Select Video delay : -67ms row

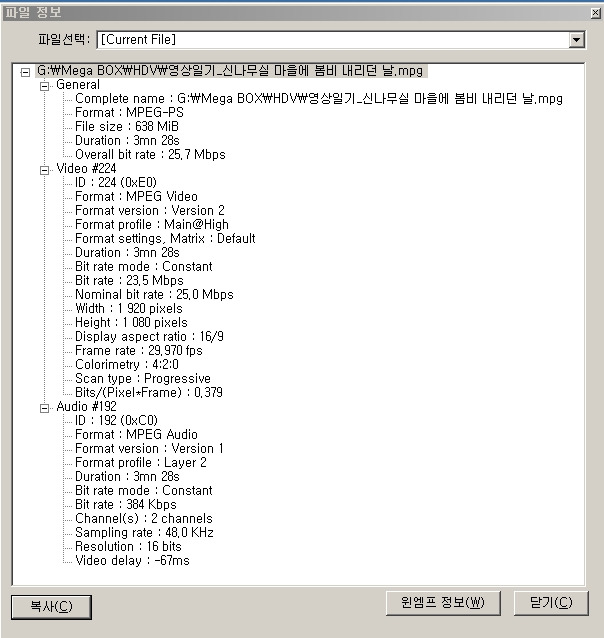point(132,561)
